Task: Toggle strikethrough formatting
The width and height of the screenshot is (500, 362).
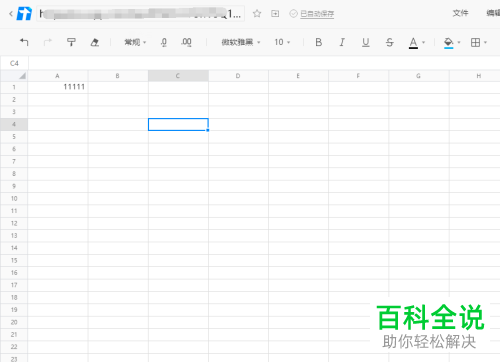Action: pos(389,42)
